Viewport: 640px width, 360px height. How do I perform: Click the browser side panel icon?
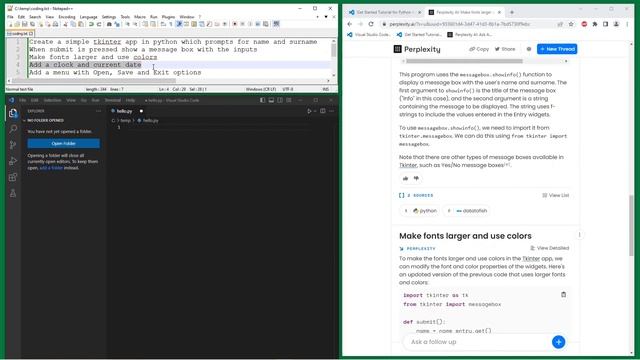pyautogui.click(x=606, y=24)
